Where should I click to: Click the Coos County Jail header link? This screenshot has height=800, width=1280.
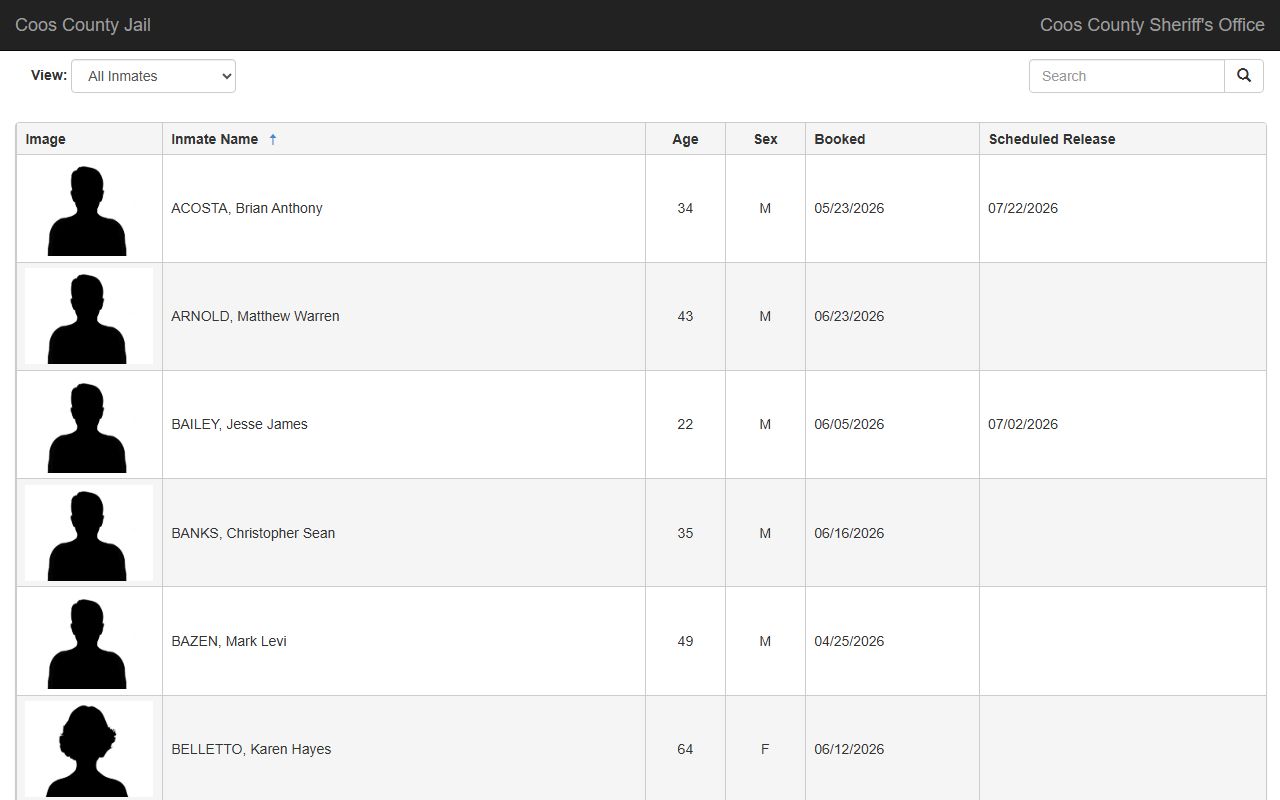83,25
